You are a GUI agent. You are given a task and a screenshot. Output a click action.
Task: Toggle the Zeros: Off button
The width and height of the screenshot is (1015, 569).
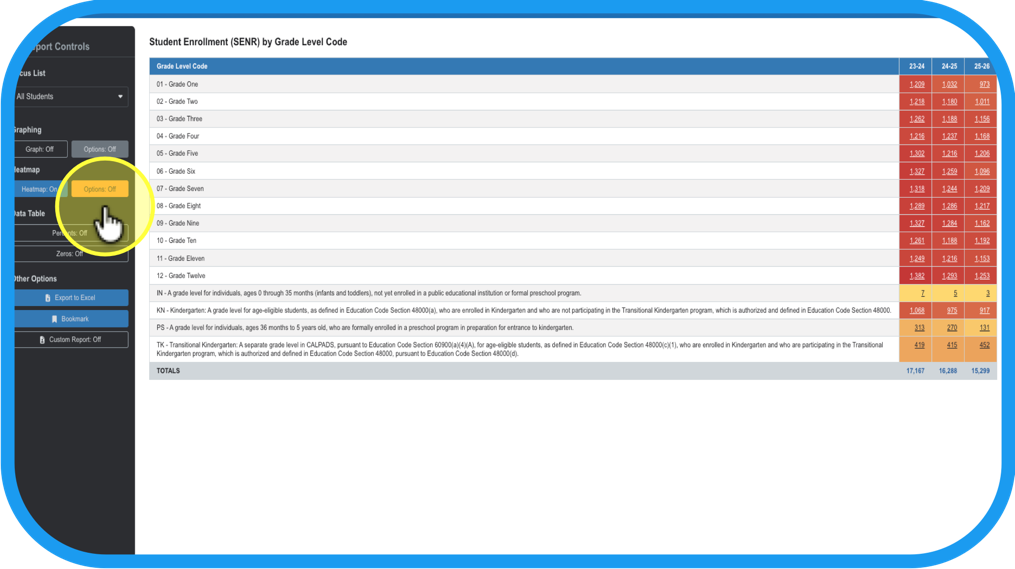(x=70, y=254)
